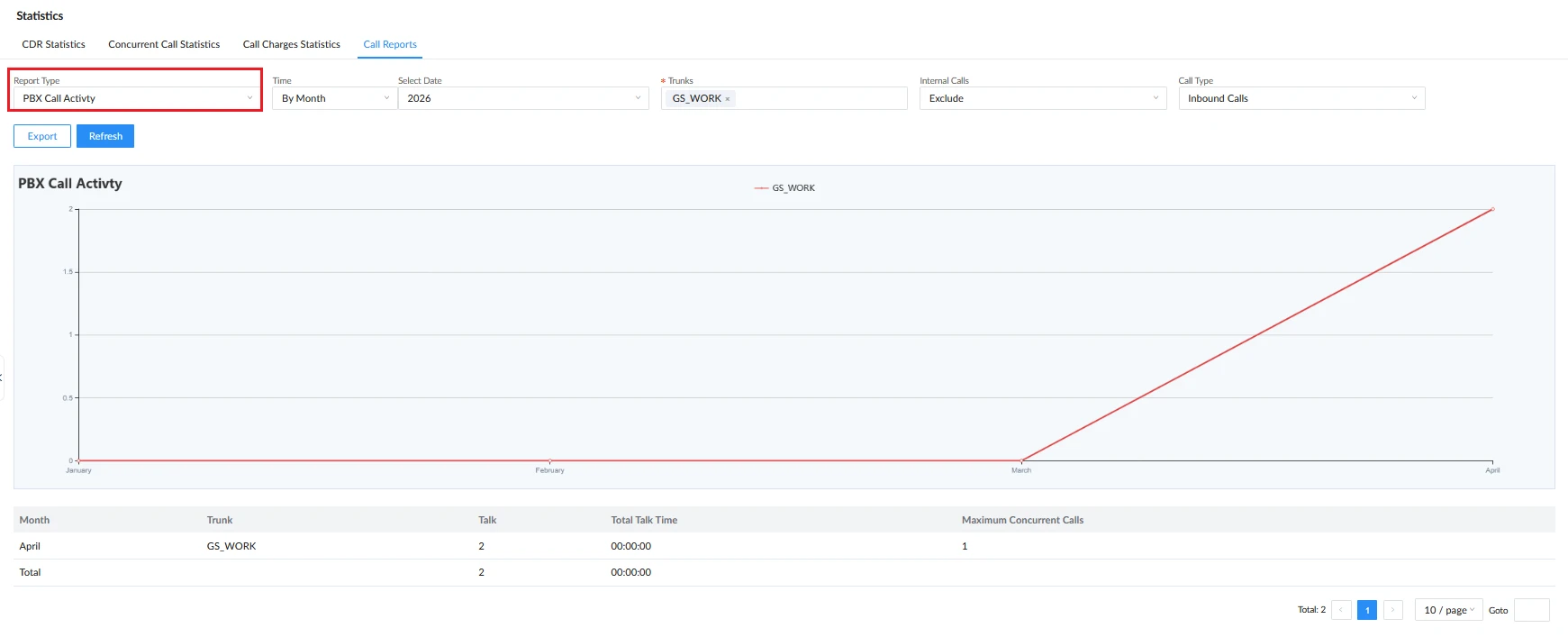The width and height of the screenshot is (1568, 637).
Task: Remove GS_WORK trunk tag via x
Action: pyautogui.click(x=728, y=99)
